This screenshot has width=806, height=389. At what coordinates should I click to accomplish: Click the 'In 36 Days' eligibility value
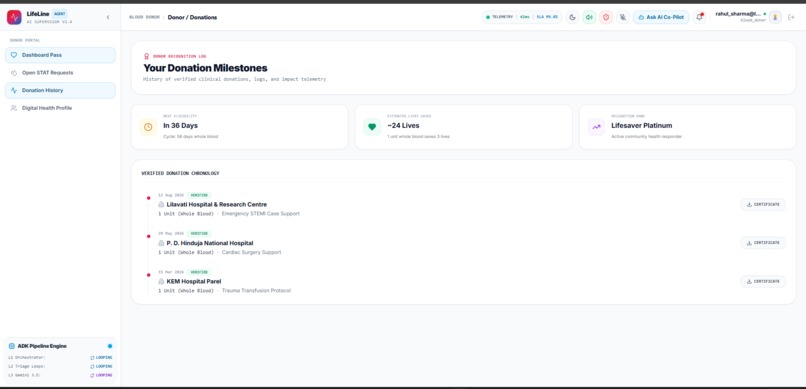(x=180, y=125)
